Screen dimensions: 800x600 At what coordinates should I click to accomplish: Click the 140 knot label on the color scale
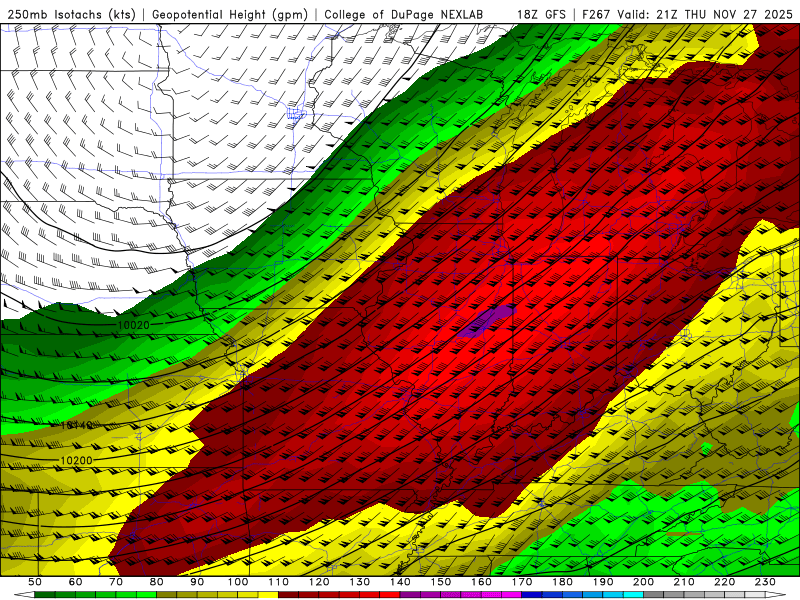(401, 582)
